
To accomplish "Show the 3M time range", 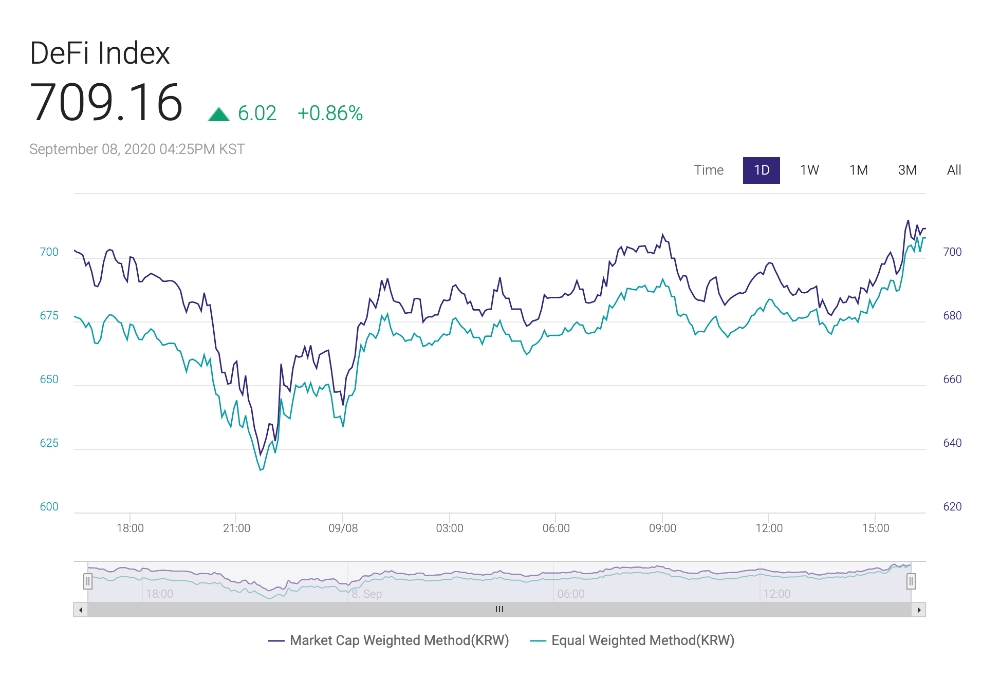I will click(907, 170).
